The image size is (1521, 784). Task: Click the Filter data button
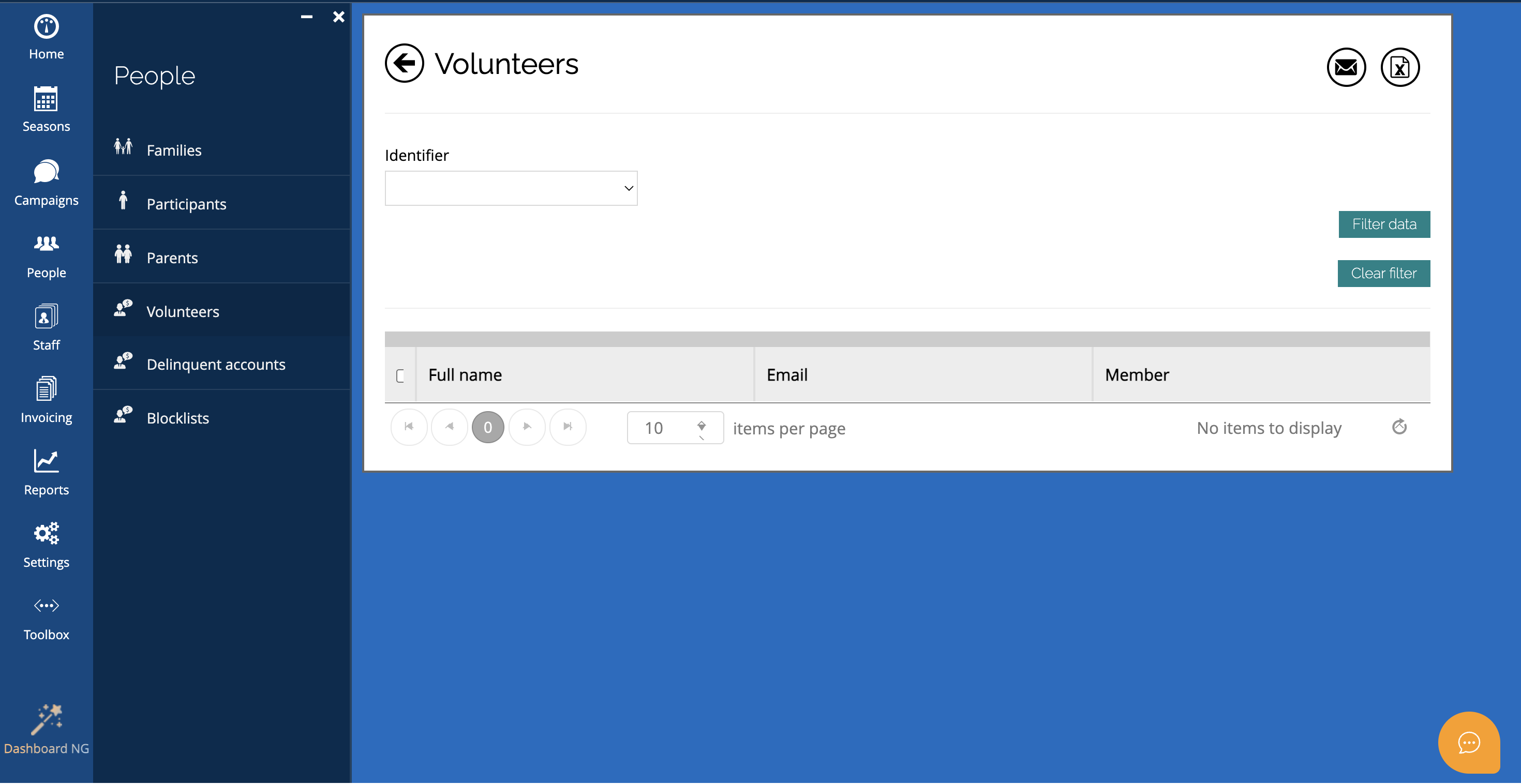(1384, 224)
